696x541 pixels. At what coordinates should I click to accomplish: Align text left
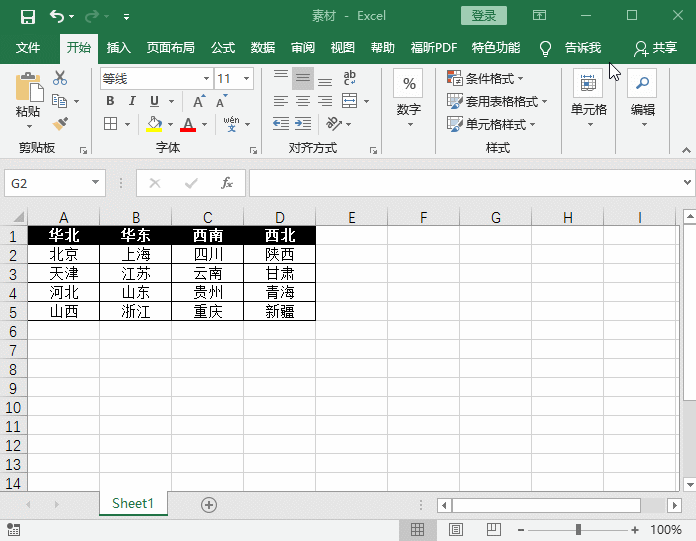[281, 101]
